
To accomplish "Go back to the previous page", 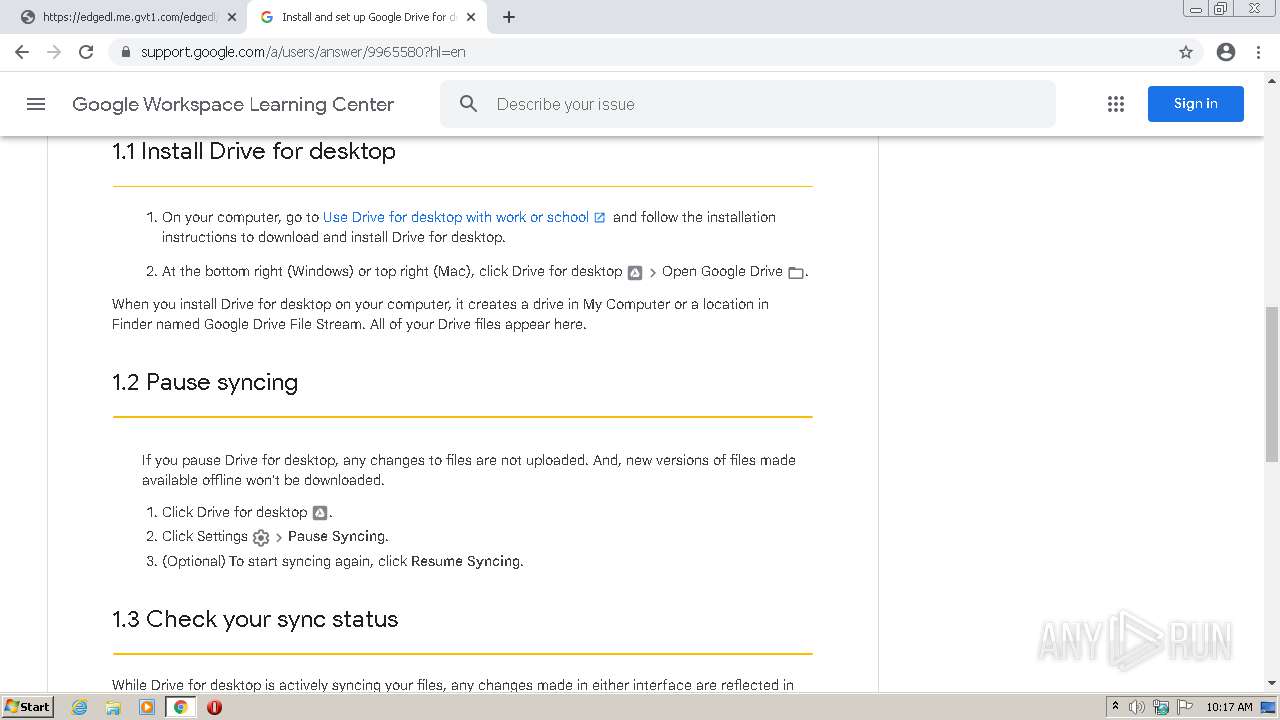I will [22, 52].
